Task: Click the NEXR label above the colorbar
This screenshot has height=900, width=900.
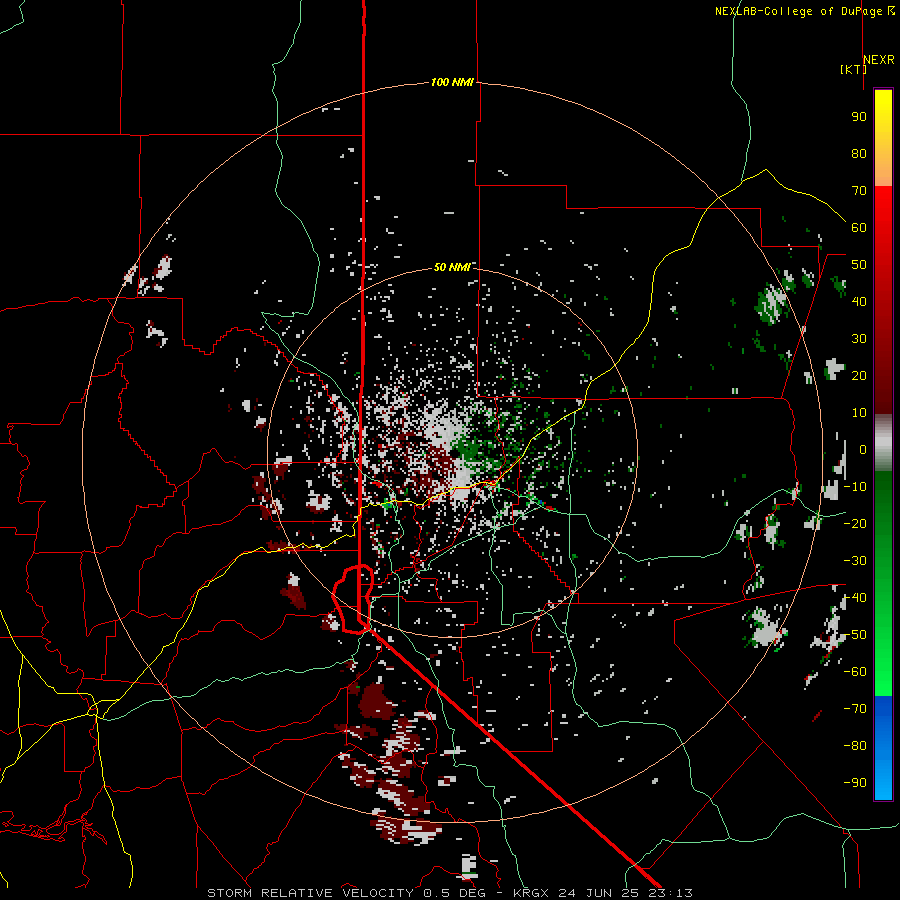Action: point(879,60)
